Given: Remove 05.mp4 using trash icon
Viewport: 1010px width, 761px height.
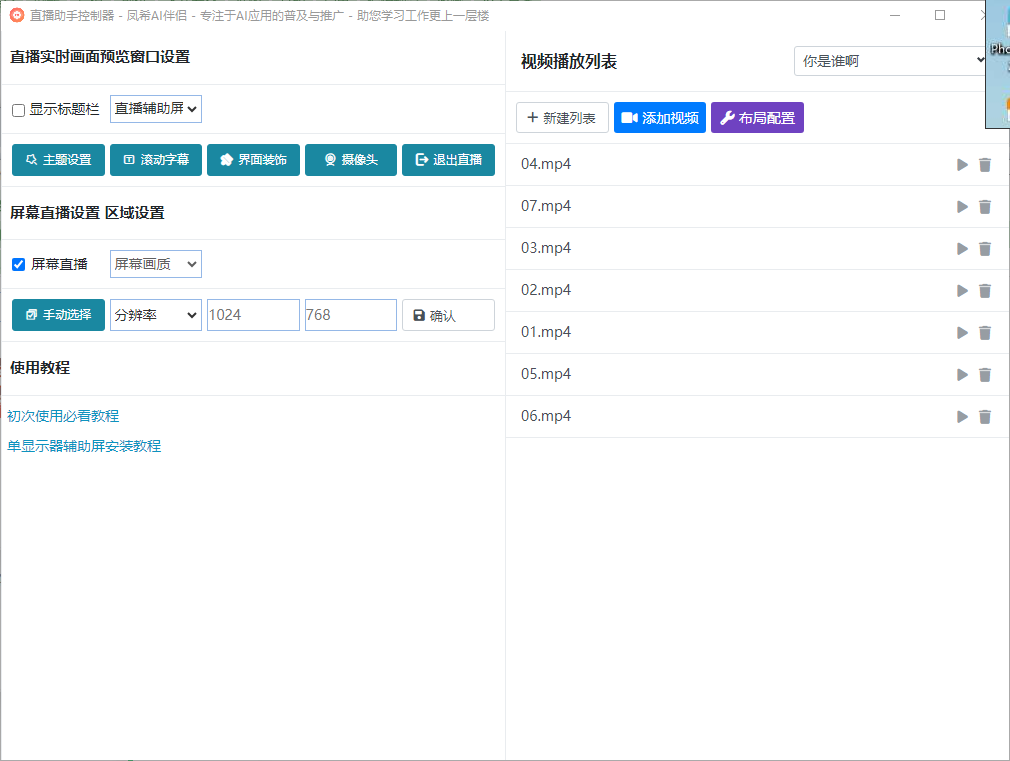Looking at the screenshot, I should pyautogui.click(x=985, y=375).
